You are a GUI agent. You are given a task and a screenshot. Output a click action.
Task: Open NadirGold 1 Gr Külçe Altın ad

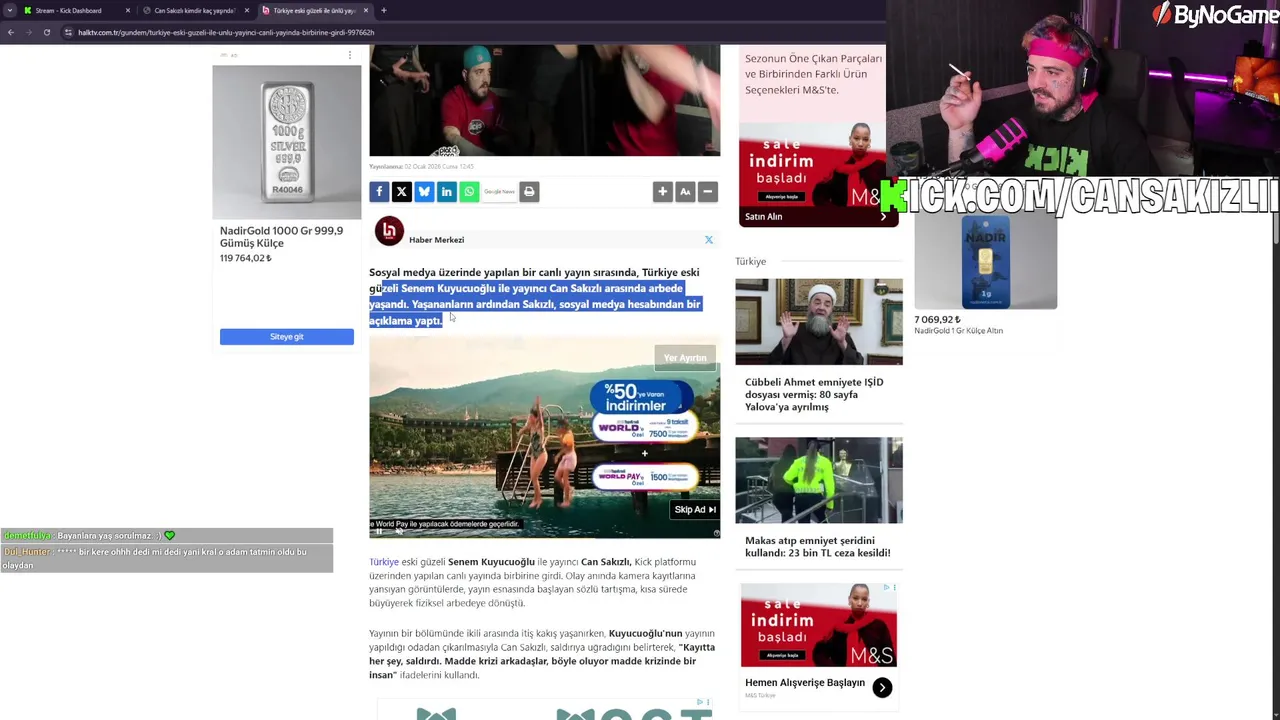pyautogui.click(x=986, y=275)
